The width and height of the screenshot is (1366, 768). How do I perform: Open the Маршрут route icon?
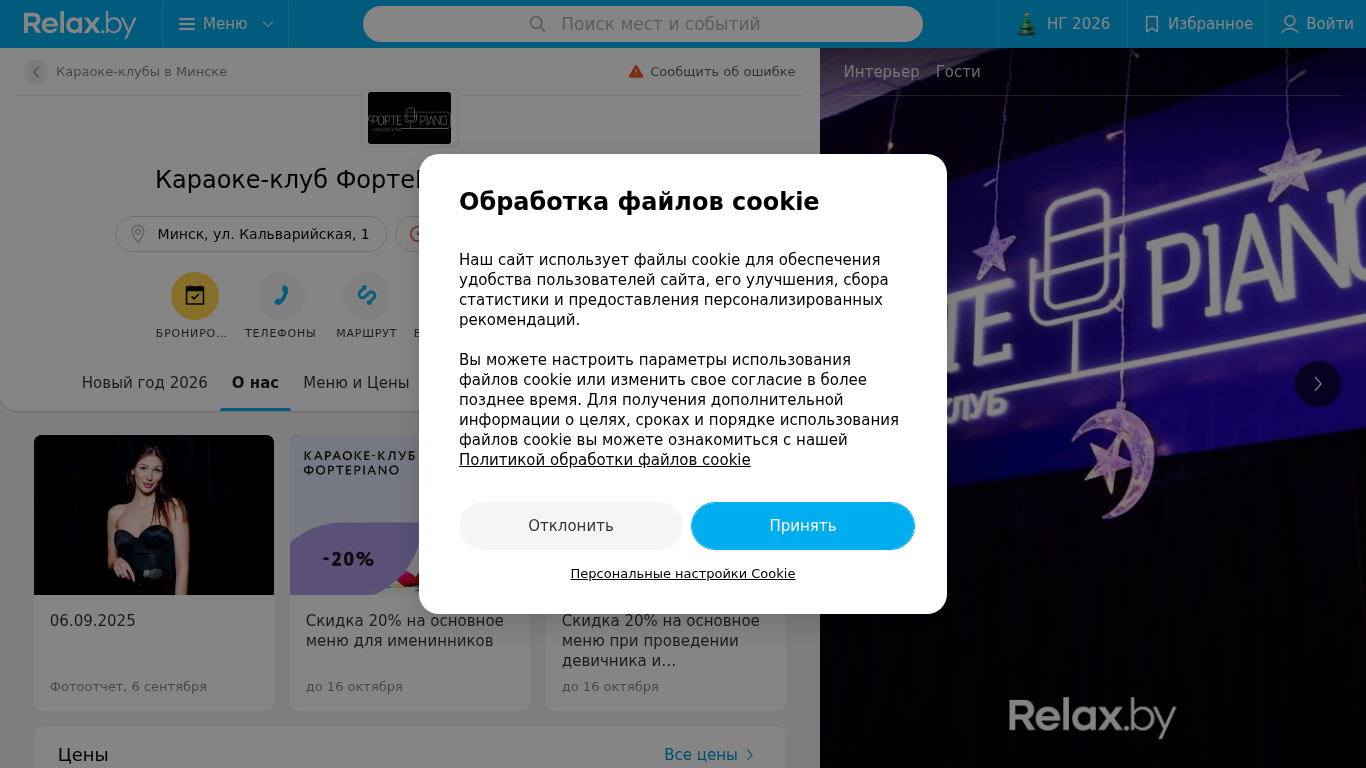coord(367,296)
